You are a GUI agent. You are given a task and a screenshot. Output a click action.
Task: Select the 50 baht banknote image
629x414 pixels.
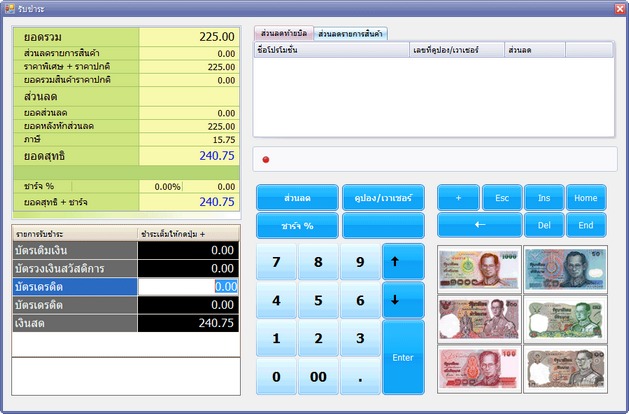coord(564,268)
